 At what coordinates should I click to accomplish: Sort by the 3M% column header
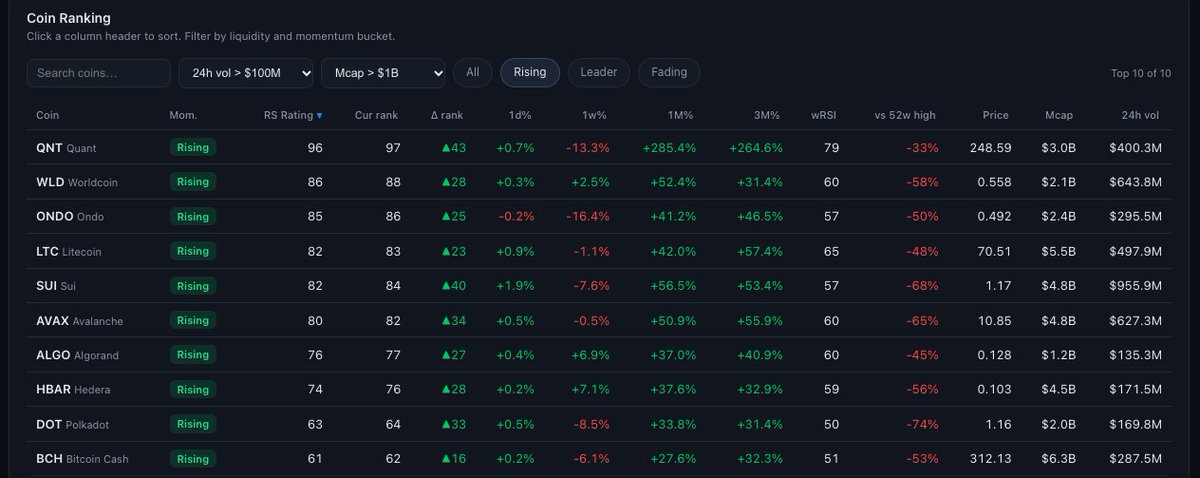pos(768,115)
